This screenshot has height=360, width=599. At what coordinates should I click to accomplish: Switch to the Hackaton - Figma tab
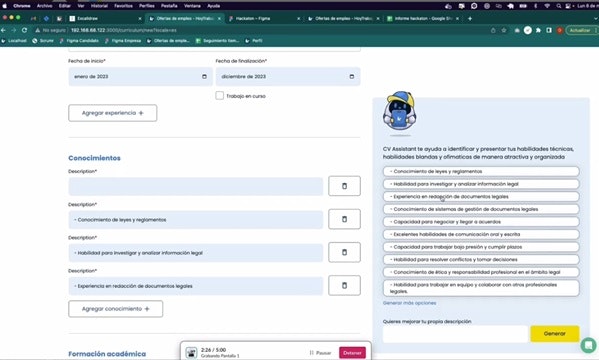pyautogui.click(x=264, y=18)
